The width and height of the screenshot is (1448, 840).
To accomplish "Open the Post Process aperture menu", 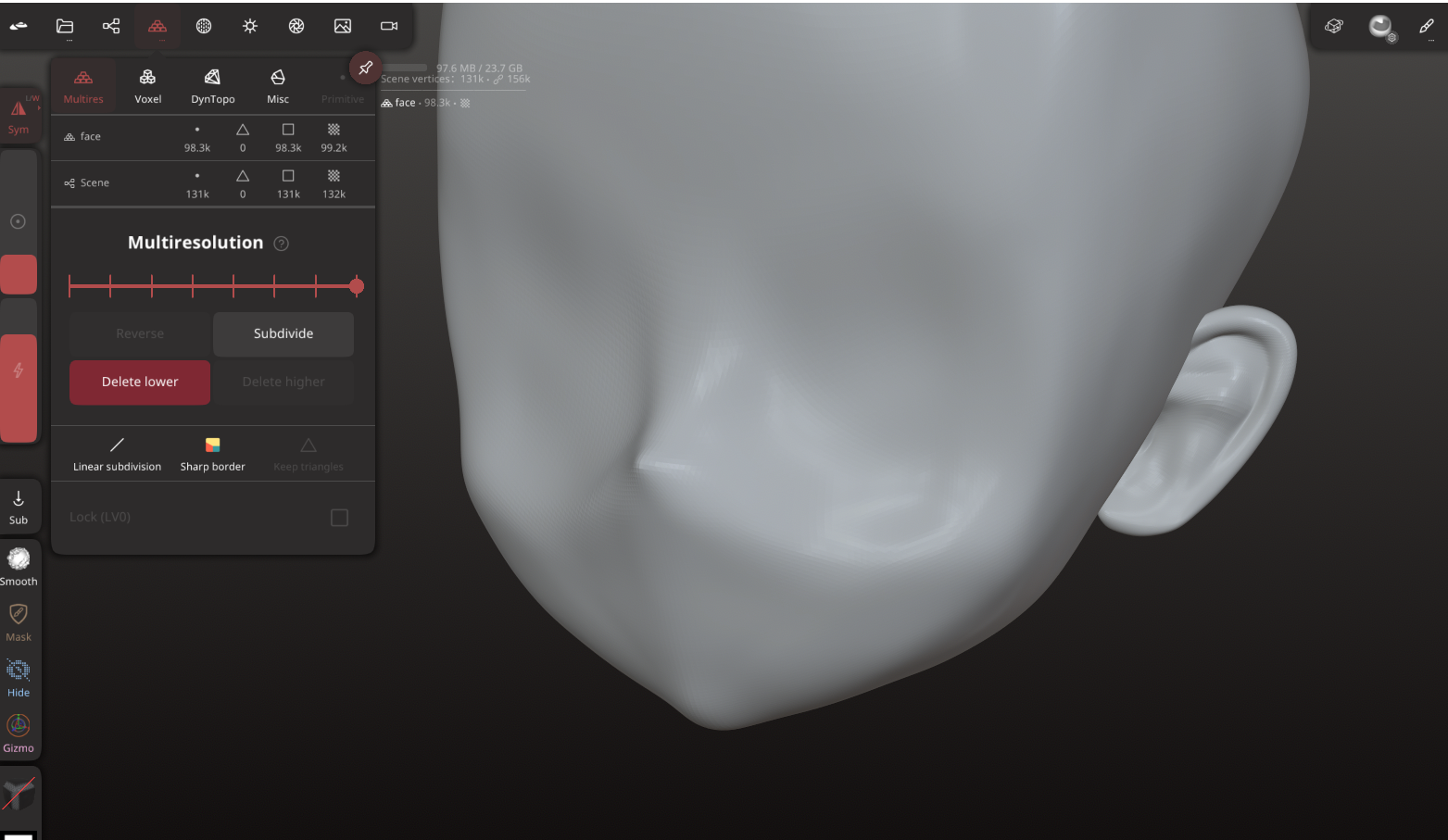I will pos(296,26).
